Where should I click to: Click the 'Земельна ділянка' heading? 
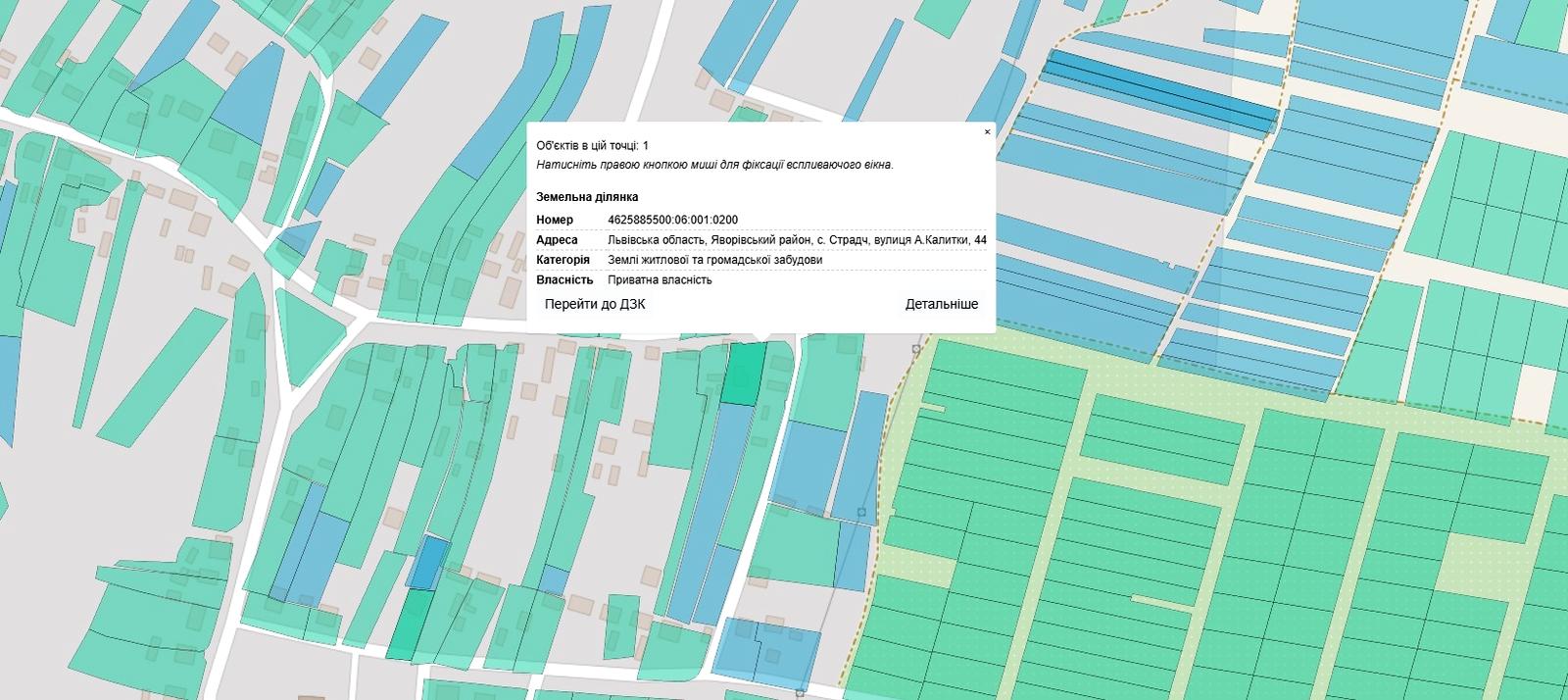(587, 197)
